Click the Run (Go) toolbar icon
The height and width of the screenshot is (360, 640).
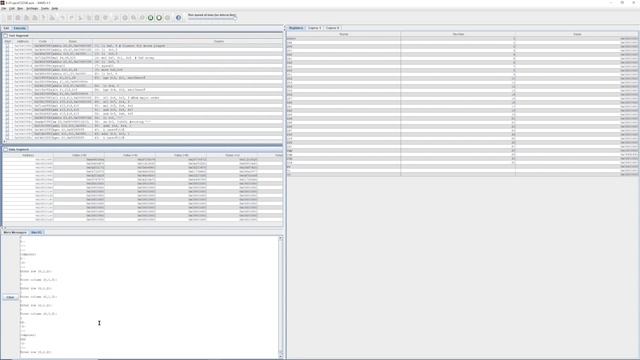pos(124,18)
